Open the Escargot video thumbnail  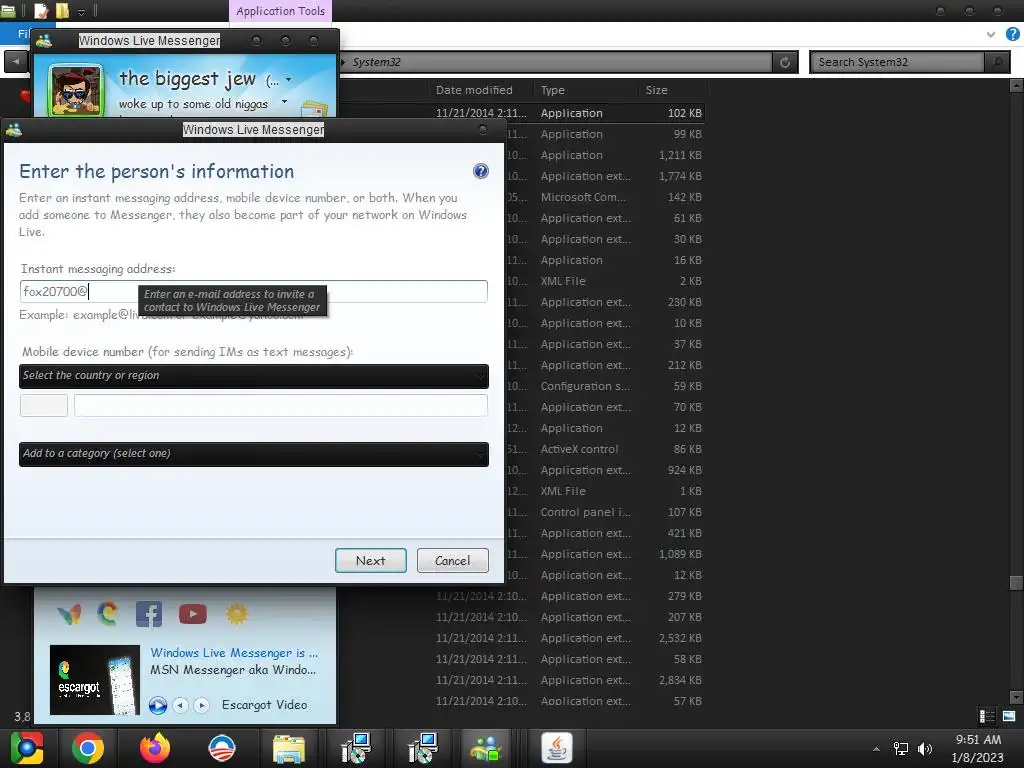pos(95,680)
